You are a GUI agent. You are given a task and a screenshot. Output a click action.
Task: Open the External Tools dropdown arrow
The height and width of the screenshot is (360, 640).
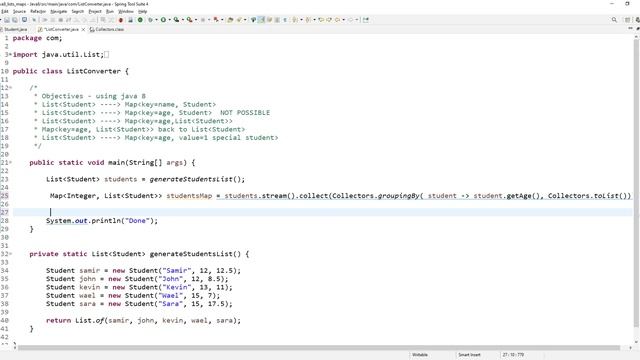pyautogui.click(x=196, y=20)
